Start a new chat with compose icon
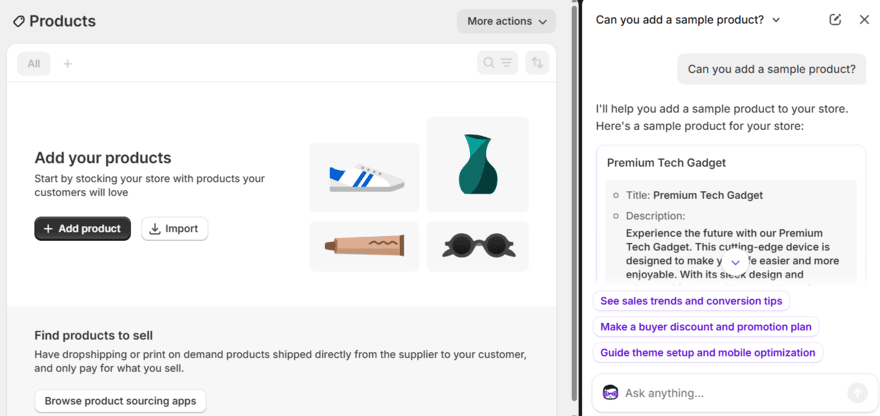 click(x=835, y=20)
